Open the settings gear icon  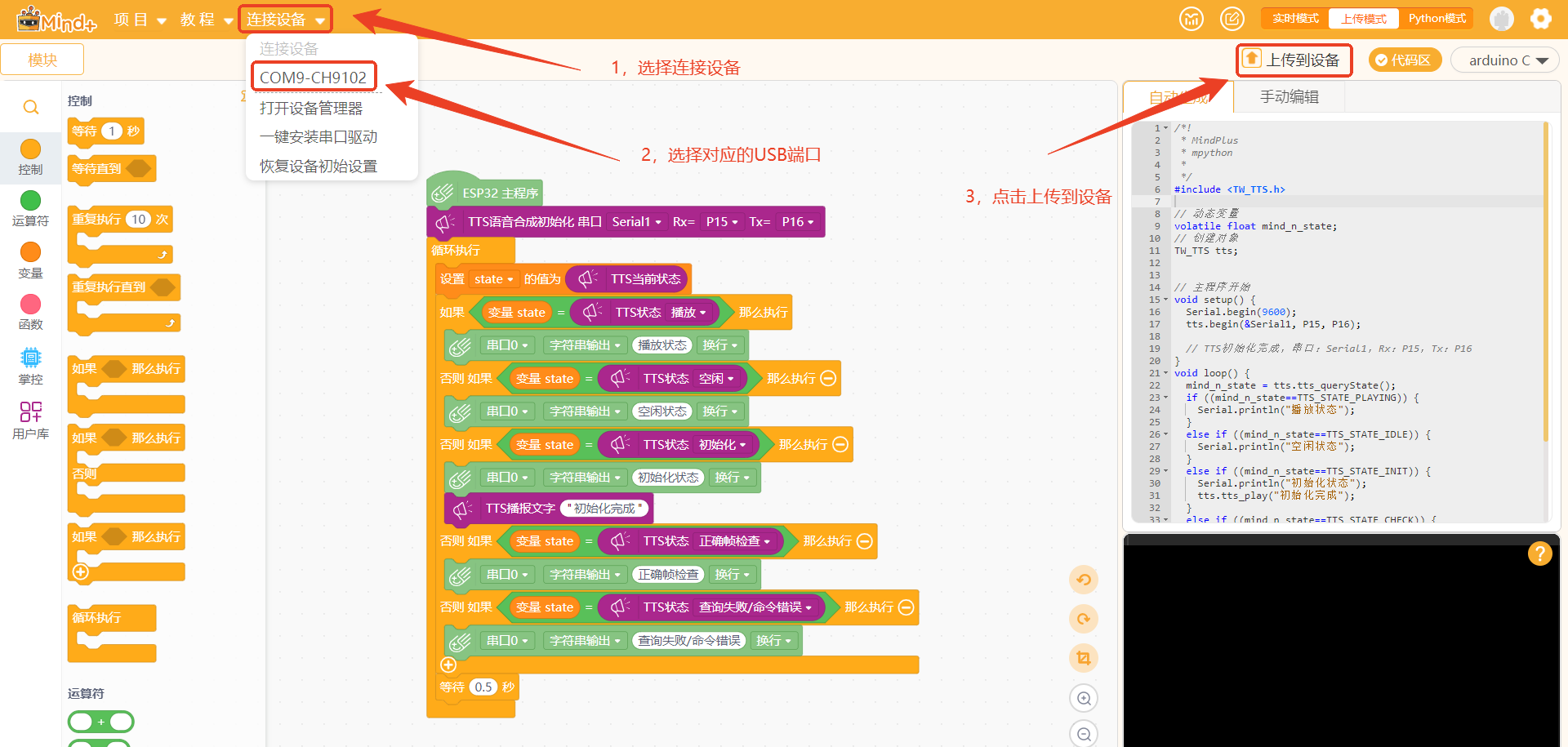pos(1540,18)
